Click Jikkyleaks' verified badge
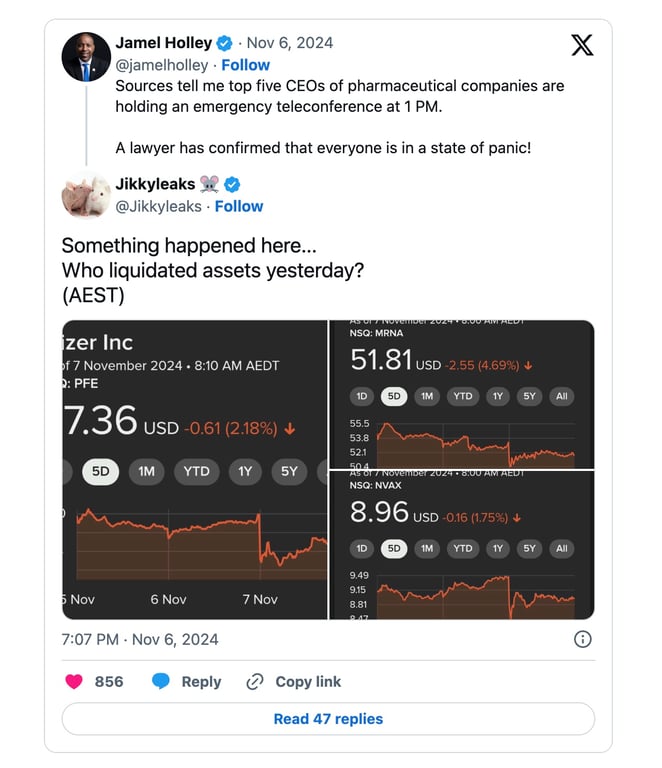The image size is (662, 768). pyautogui.click(x=232, y=184)
